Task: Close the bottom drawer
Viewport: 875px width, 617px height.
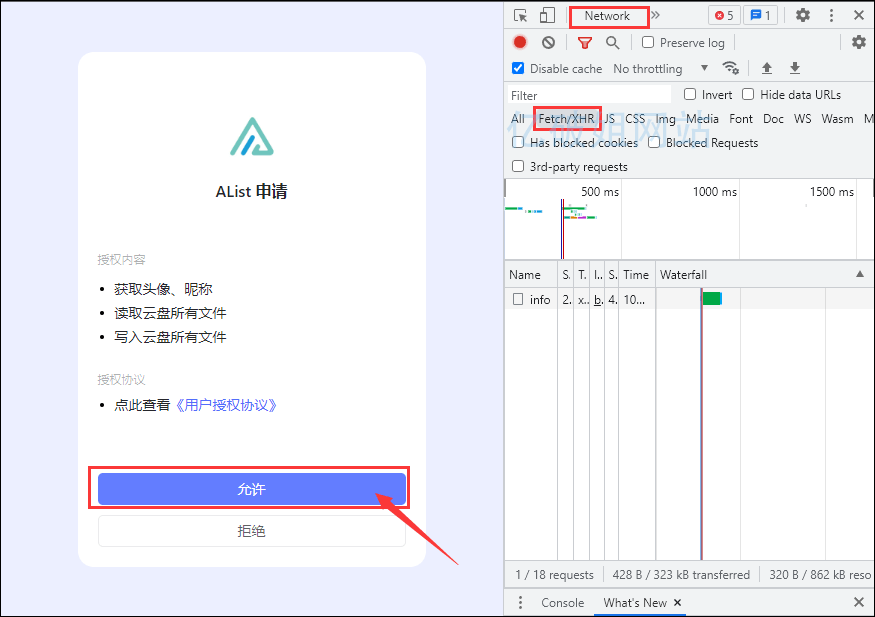Action: click(x=859, y=602)
